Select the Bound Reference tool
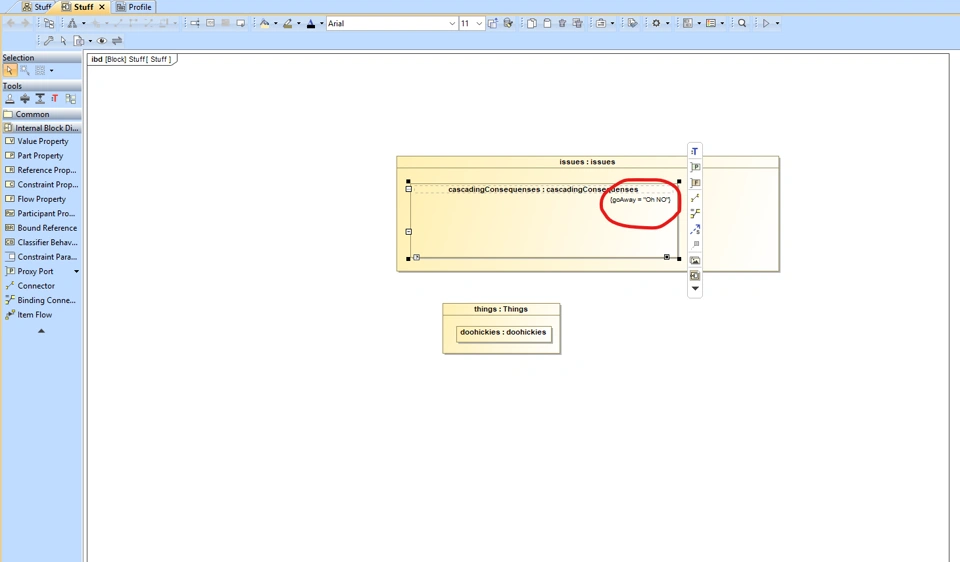The width and height of the screenshot is (960, 562). (x=42, y=228)
